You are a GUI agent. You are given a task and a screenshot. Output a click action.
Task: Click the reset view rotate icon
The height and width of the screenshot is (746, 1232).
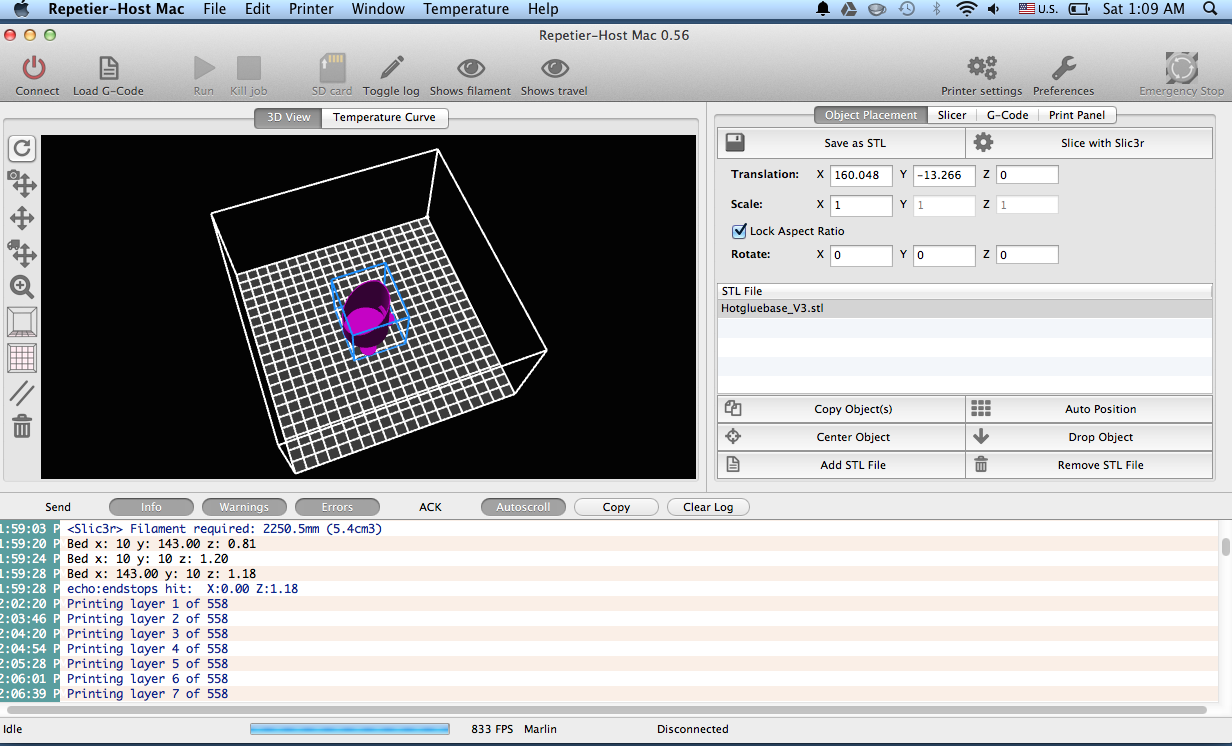[x=22, y=149]
